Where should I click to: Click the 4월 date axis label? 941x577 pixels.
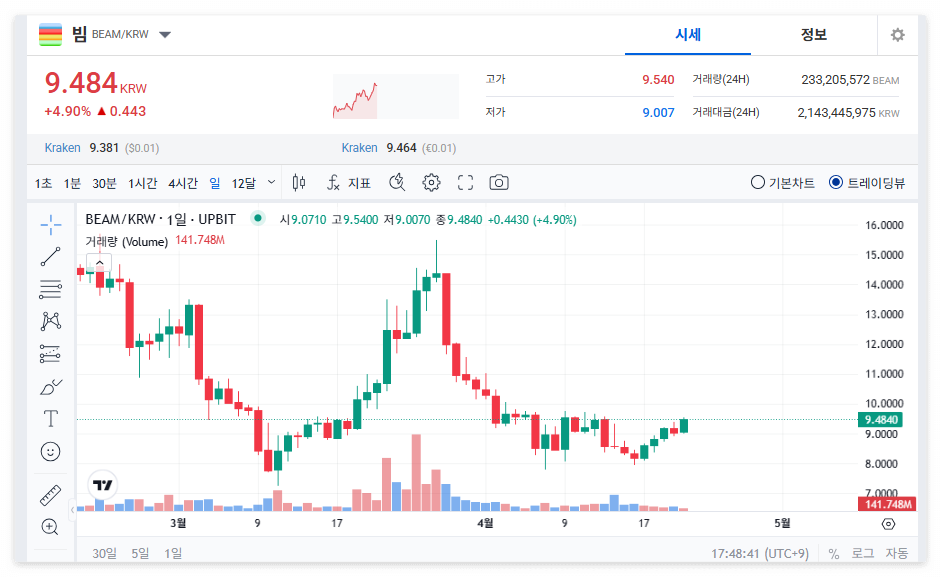(x=485, y=524)
